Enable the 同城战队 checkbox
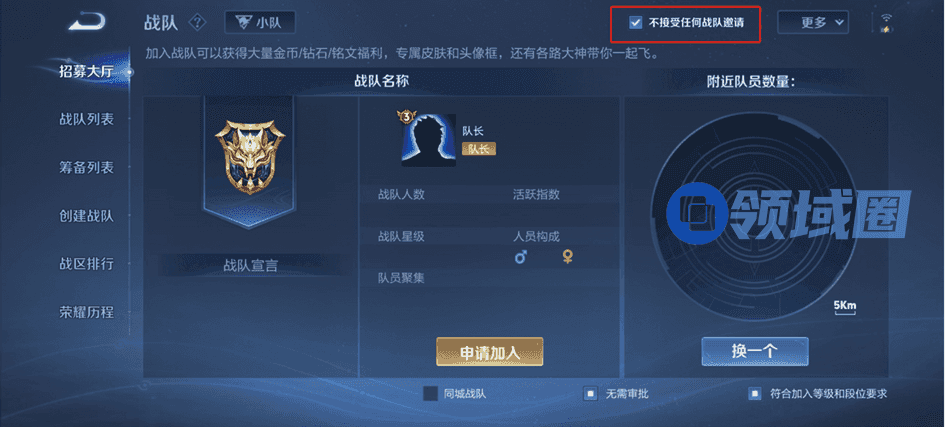Viewport: 945px width, 427px height. (430, 394)
